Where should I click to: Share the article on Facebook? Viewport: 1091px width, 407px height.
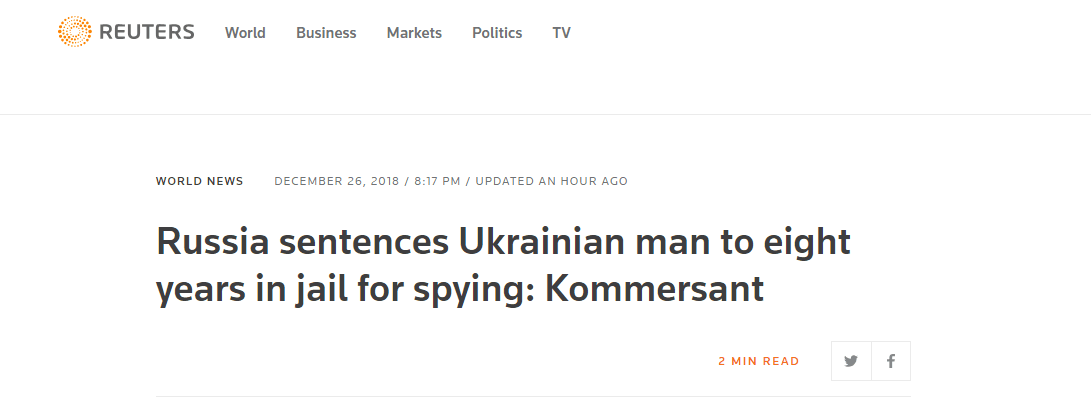click(x=891, y=361)
